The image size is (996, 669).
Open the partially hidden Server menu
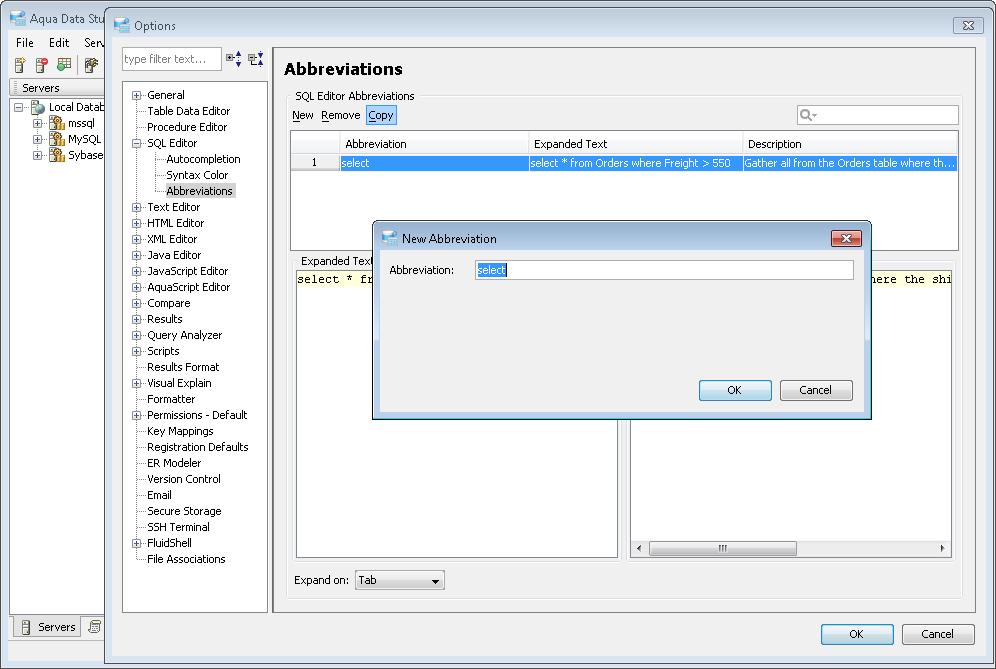pyautogui.click(x=93, y=43)
